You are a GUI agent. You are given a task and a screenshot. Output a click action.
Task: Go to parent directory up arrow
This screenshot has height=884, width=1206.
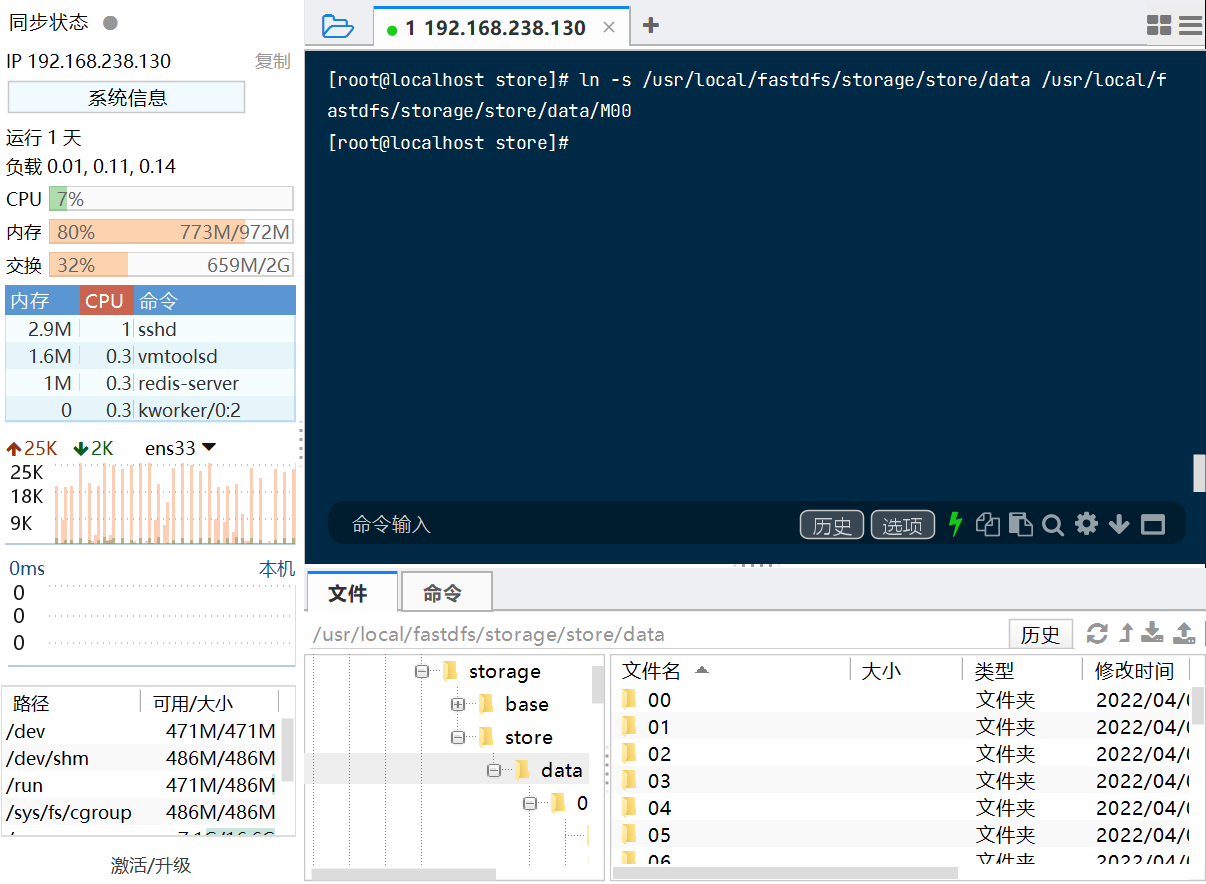click(1126, 633)
